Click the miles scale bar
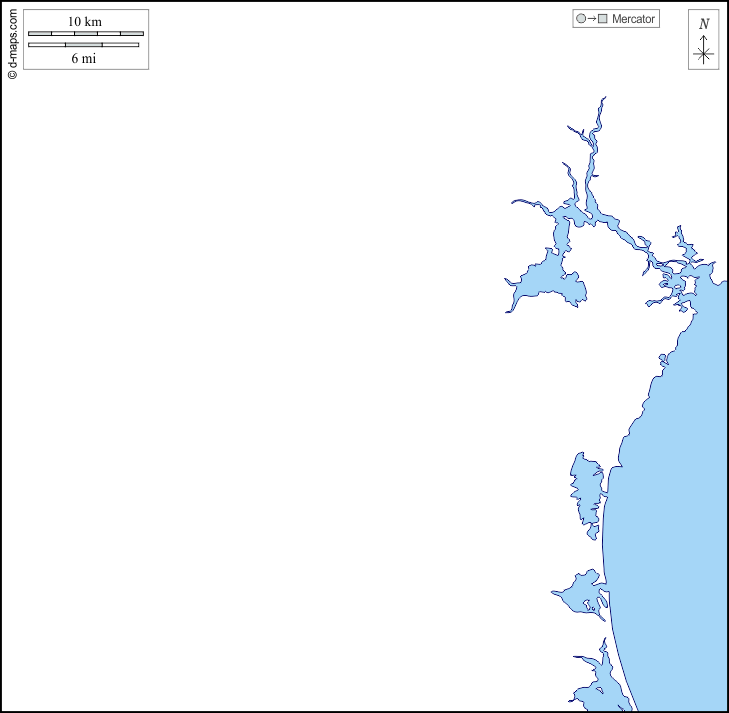The height and width of the screenshot is (713, 729). [x=84, y=45]
